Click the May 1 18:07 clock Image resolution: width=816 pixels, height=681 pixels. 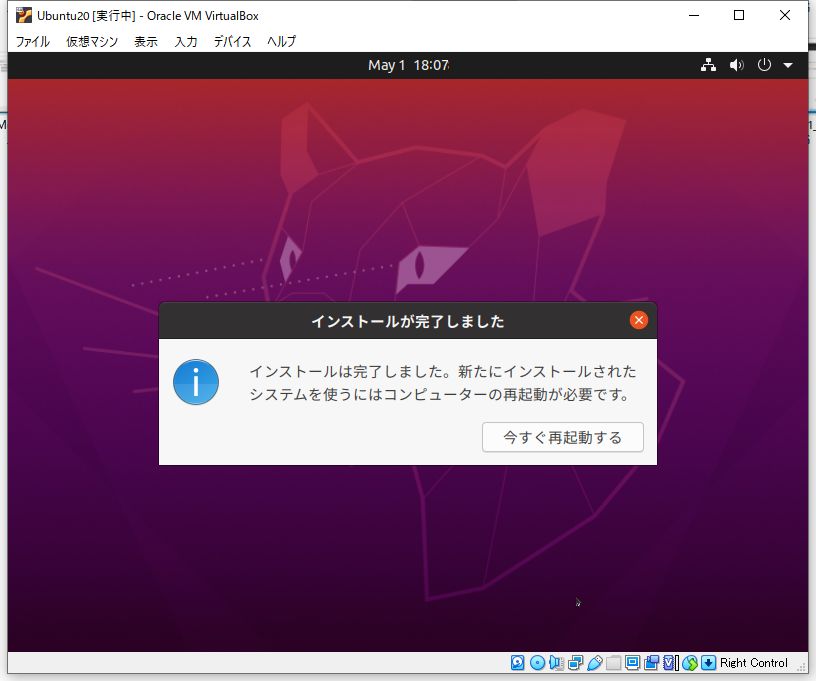pos(409,65)
